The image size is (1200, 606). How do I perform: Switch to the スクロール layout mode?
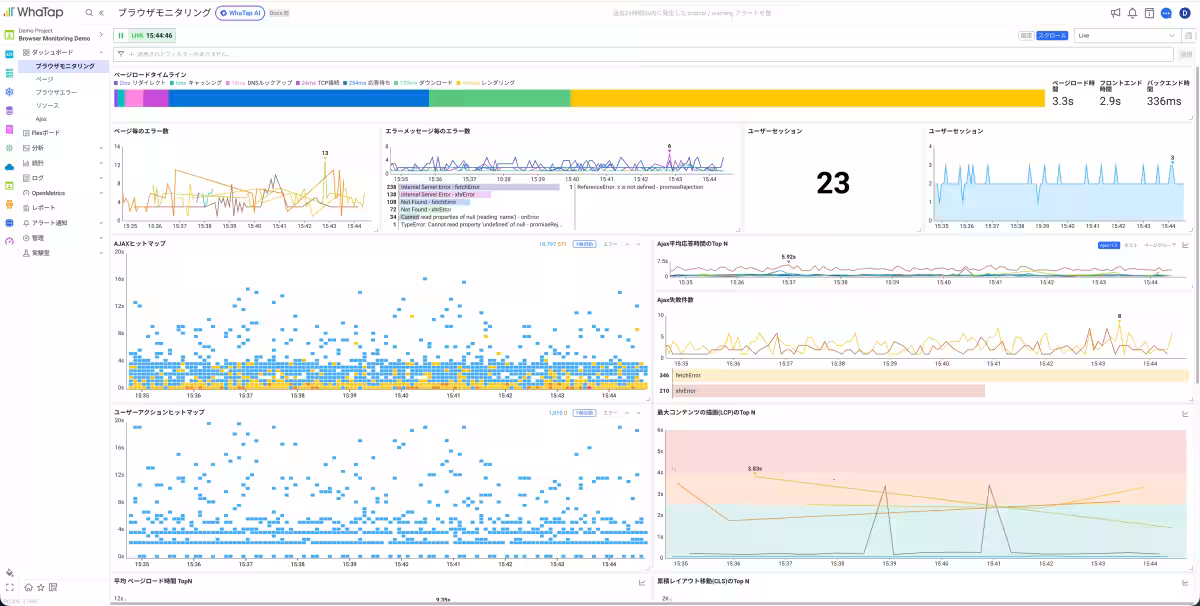tap(1052, 35)
